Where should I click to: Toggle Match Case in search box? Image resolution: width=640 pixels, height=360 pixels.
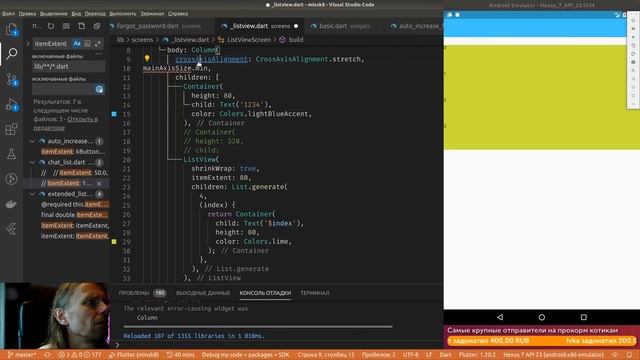point(77,43)
